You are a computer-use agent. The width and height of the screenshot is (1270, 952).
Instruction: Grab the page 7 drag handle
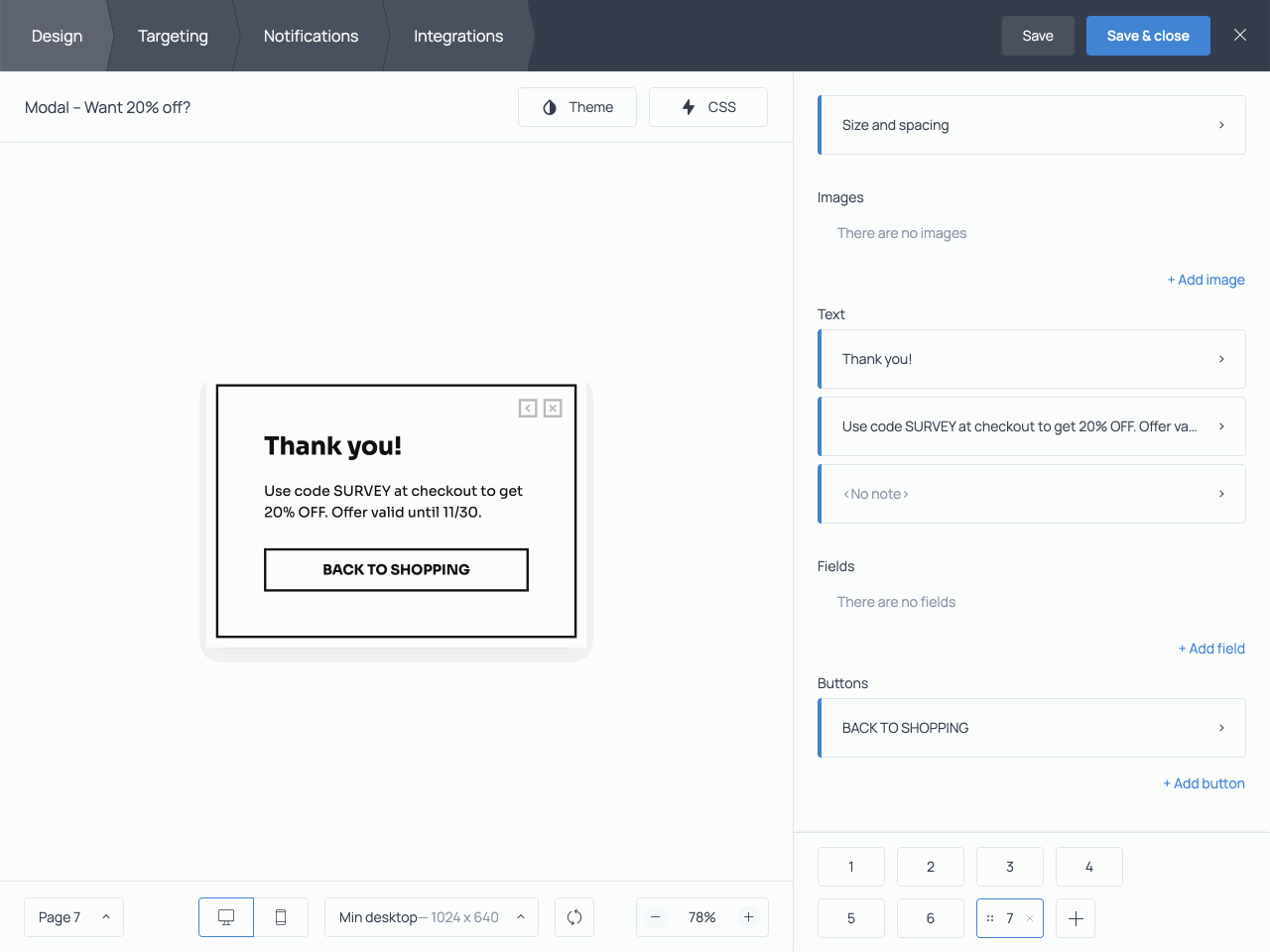(989, 918)
